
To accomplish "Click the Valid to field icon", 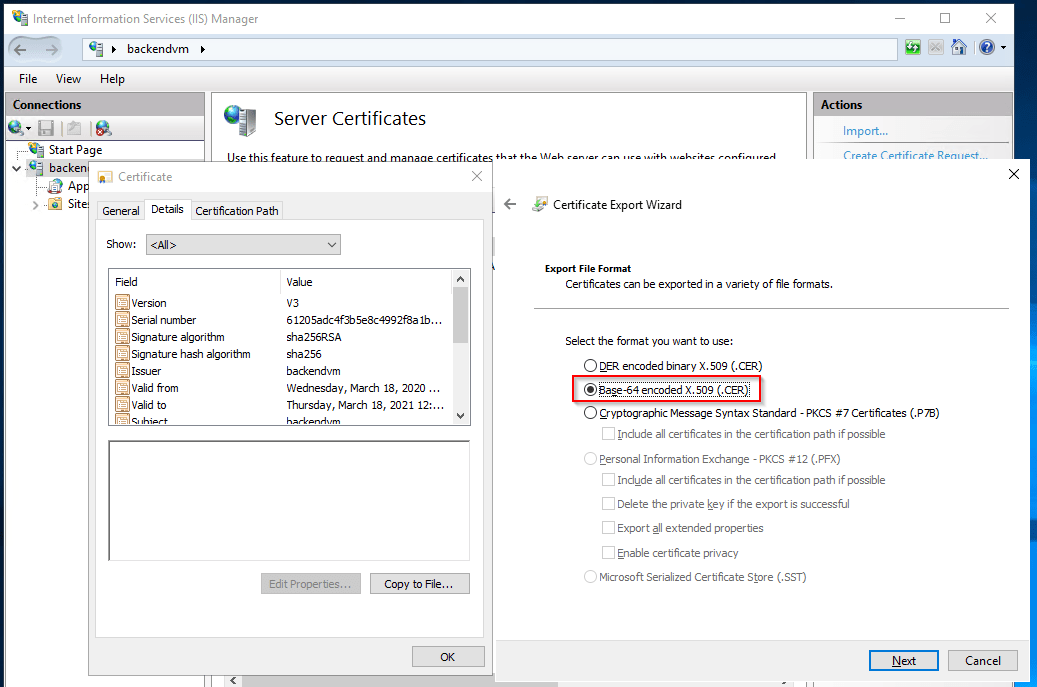I will (122, 404).
